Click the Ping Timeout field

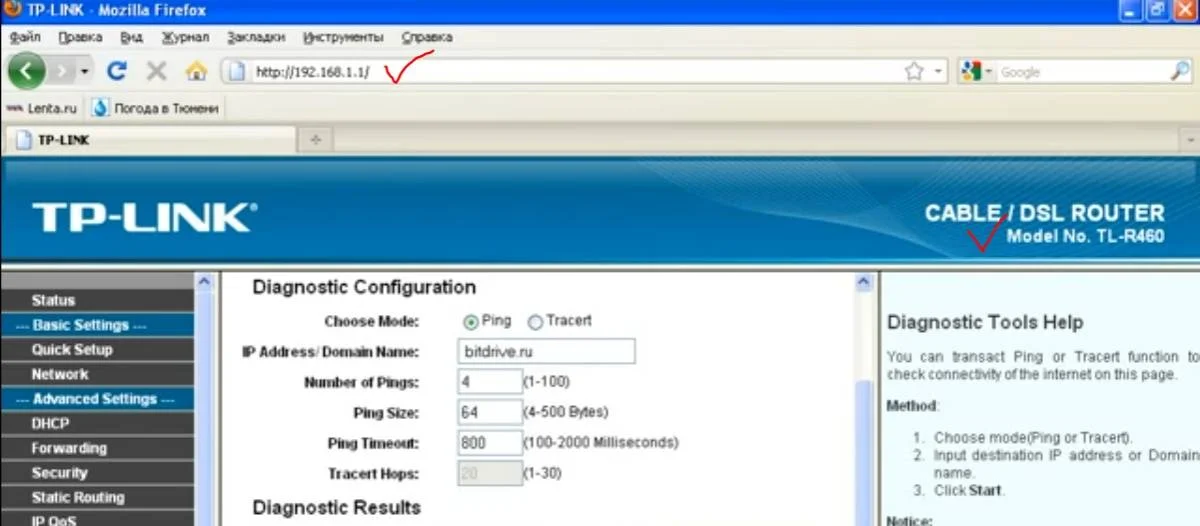[490, 443]
